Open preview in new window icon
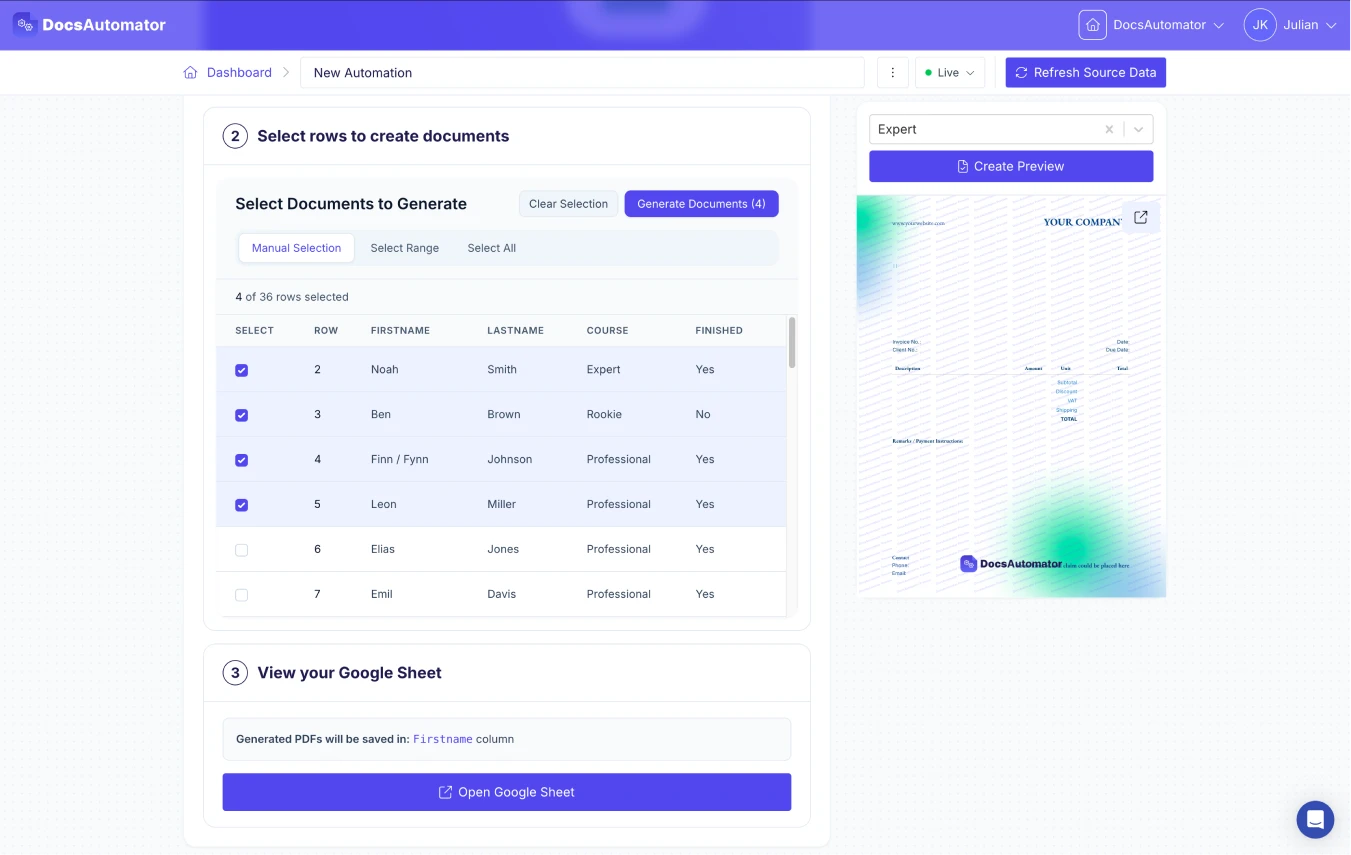 tap(1141, 217)
